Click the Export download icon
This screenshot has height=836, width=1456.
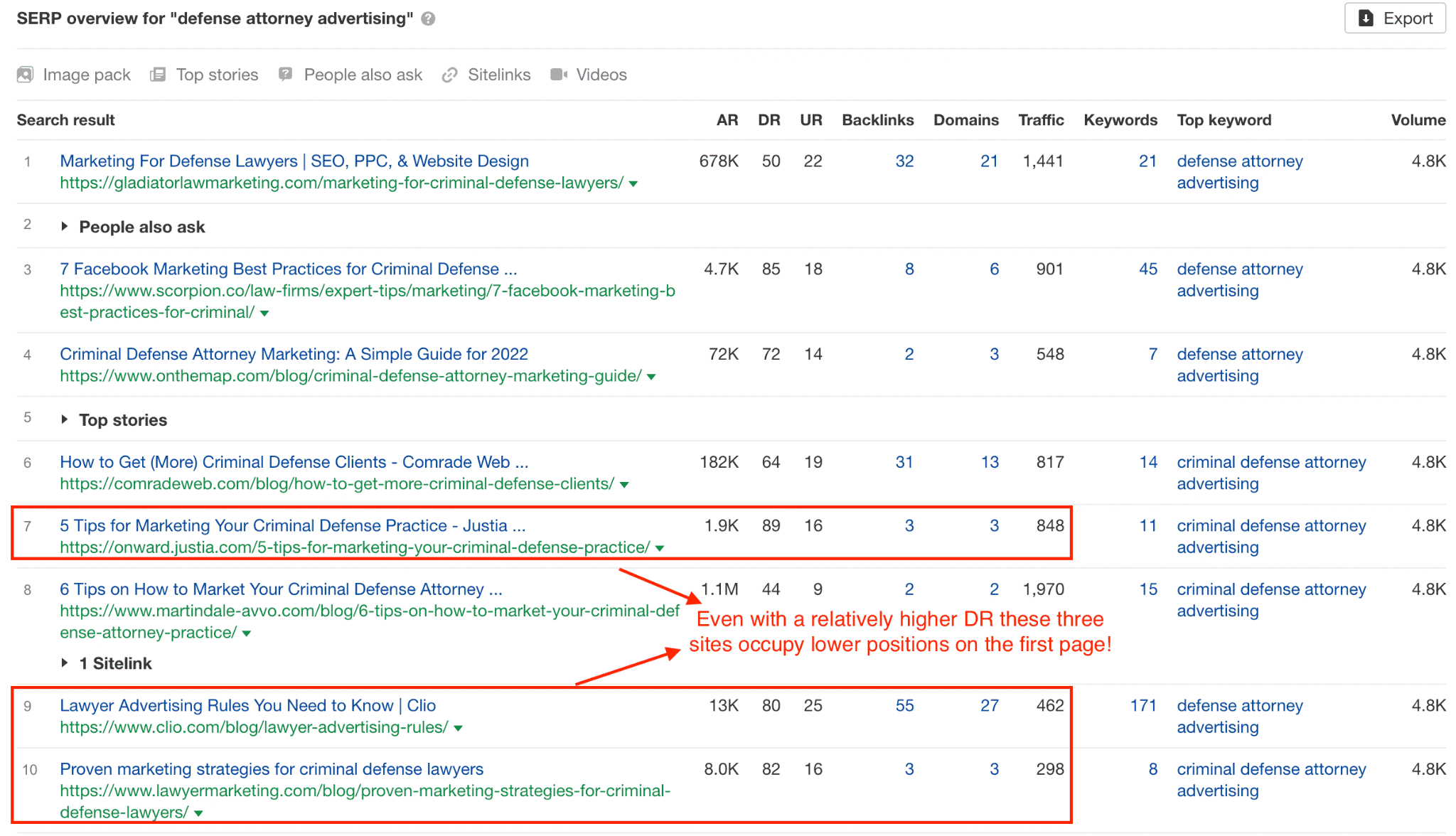1366,18
